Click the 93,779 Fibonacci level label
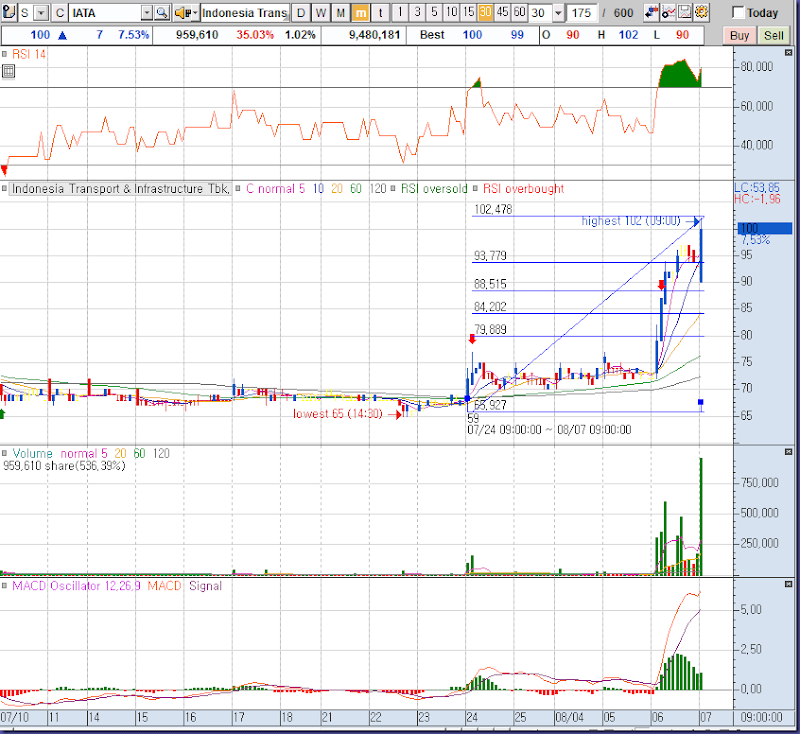The image size is (800, 734). [490, 256]
